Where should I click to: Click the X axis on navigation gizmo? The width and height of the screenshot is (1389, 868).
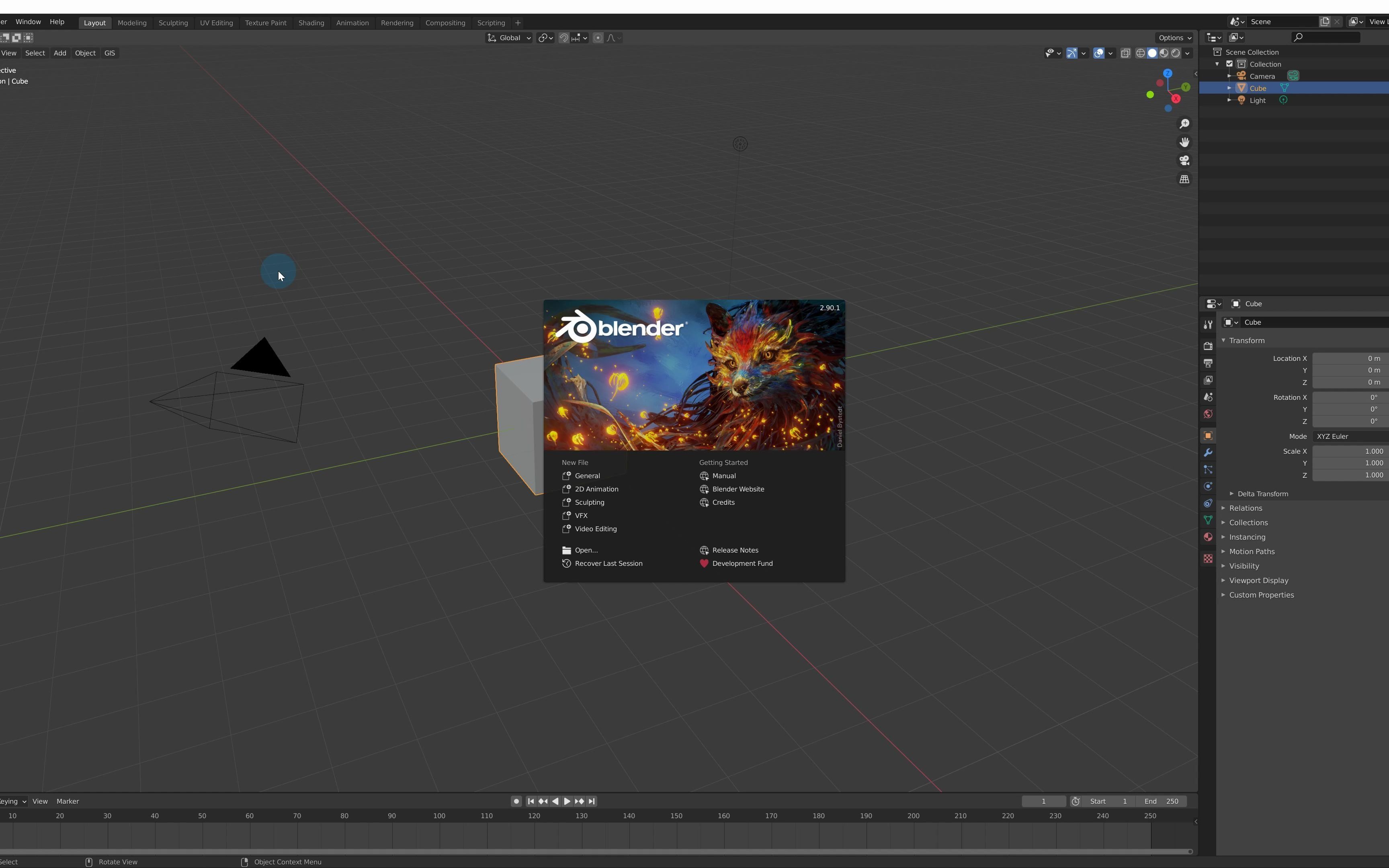pyautogui.click(x=1176, y=99)
